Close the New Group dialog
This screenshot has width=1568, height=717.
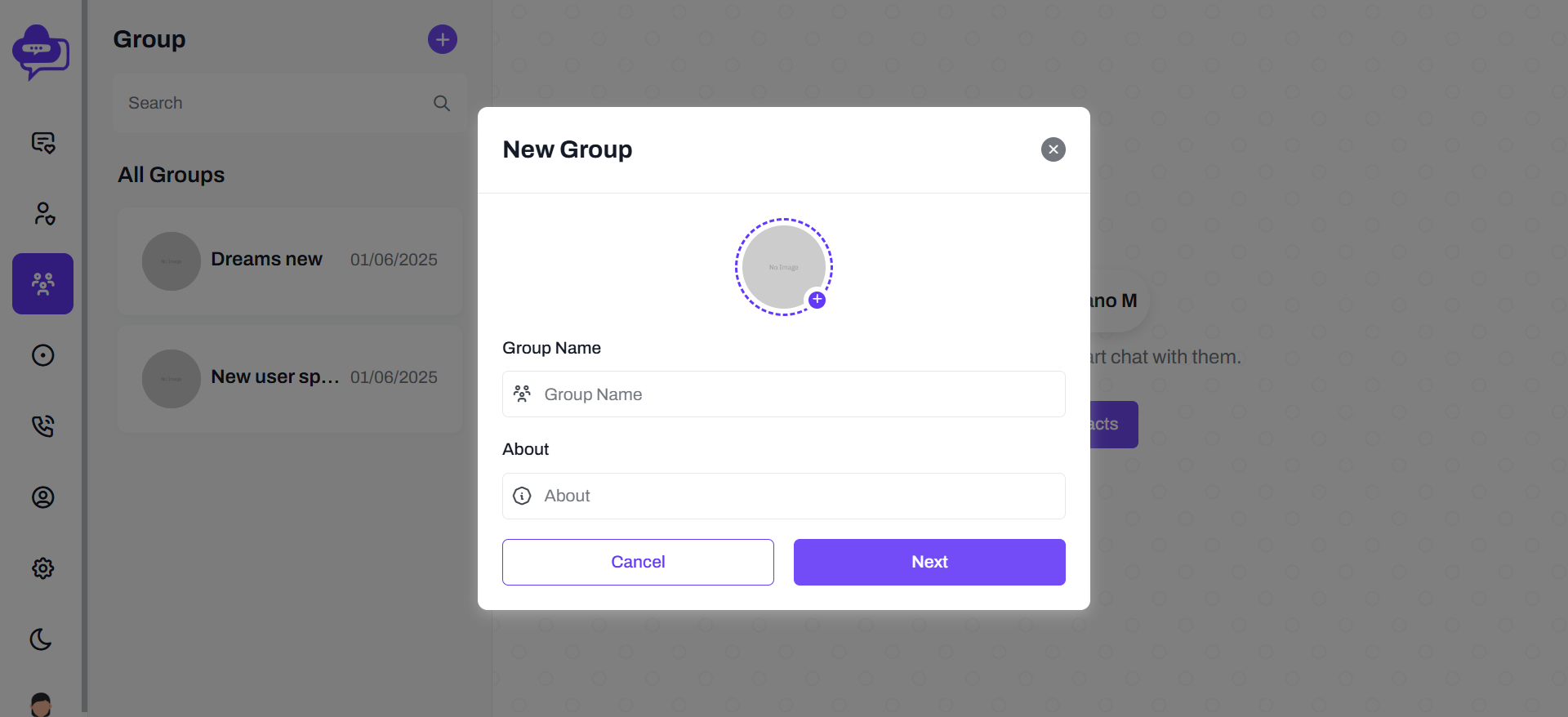pyautogui.click(x=1053, y=149)
